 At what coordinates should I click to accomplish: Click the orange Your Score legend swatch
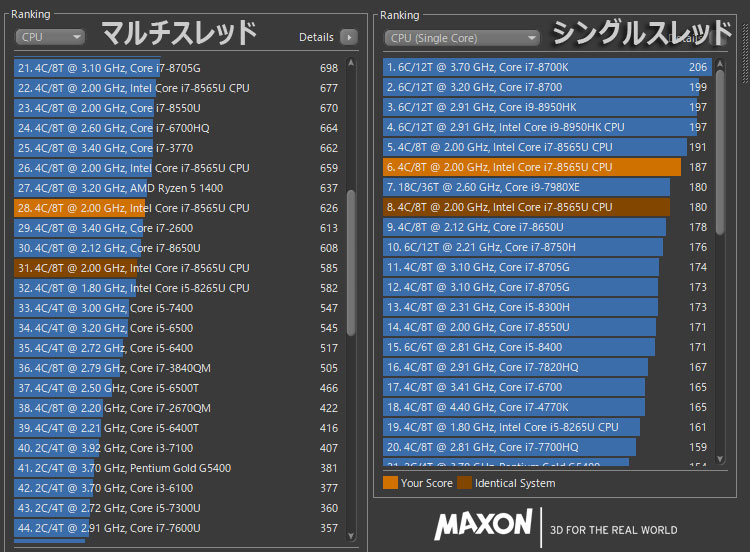[x=390, y=483]
